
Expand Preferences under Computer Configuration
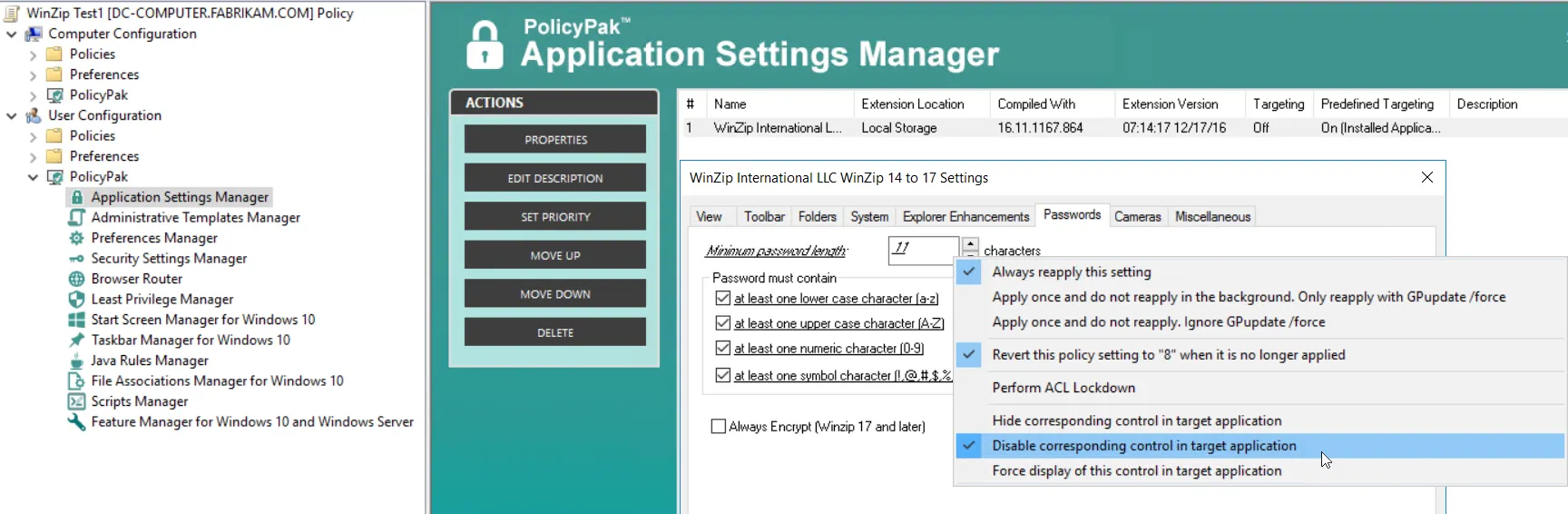click(x=34, y=75)
